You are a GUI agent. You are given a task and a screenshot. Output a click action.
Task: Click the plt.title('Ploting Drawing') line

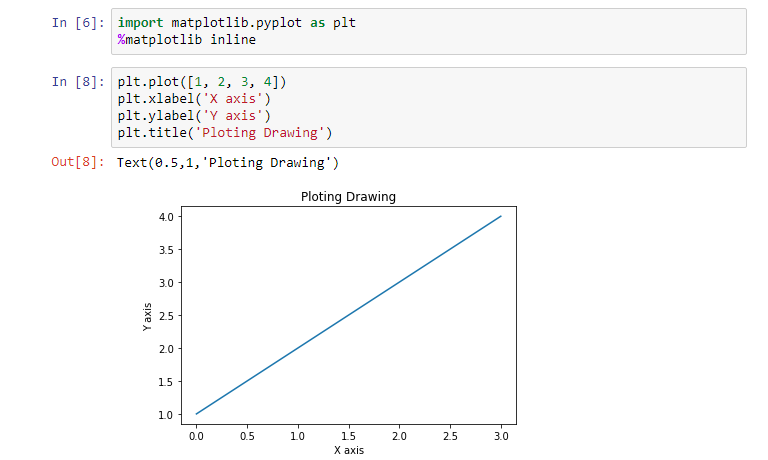click(x=225, y=133)
